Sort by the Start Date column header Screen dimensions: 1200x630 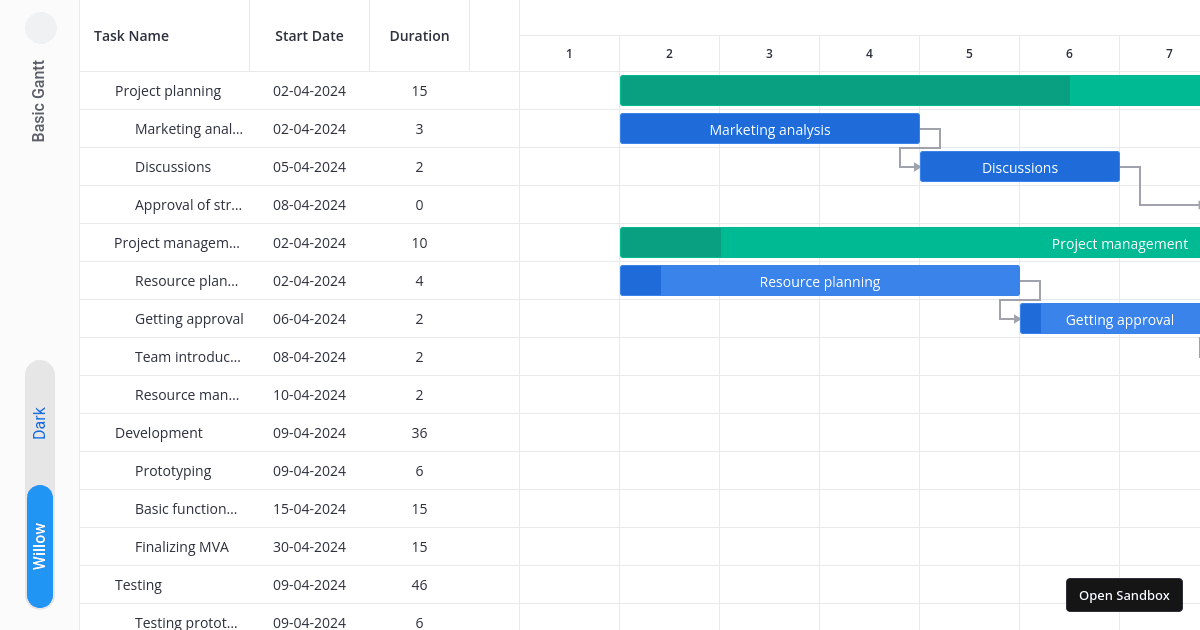coord(309,36)
